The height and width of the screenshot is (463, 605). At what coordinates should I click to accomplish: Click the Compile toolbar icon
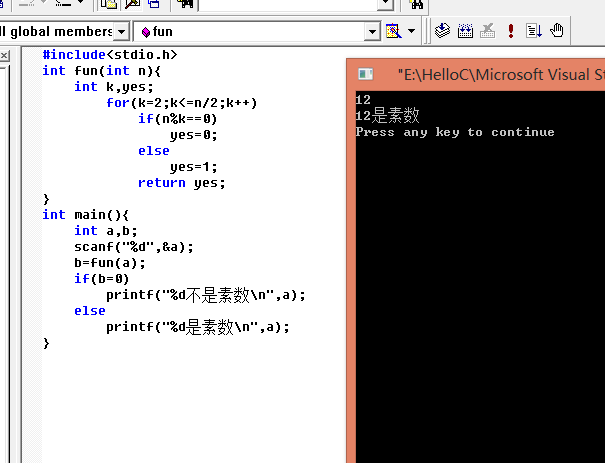442,30
